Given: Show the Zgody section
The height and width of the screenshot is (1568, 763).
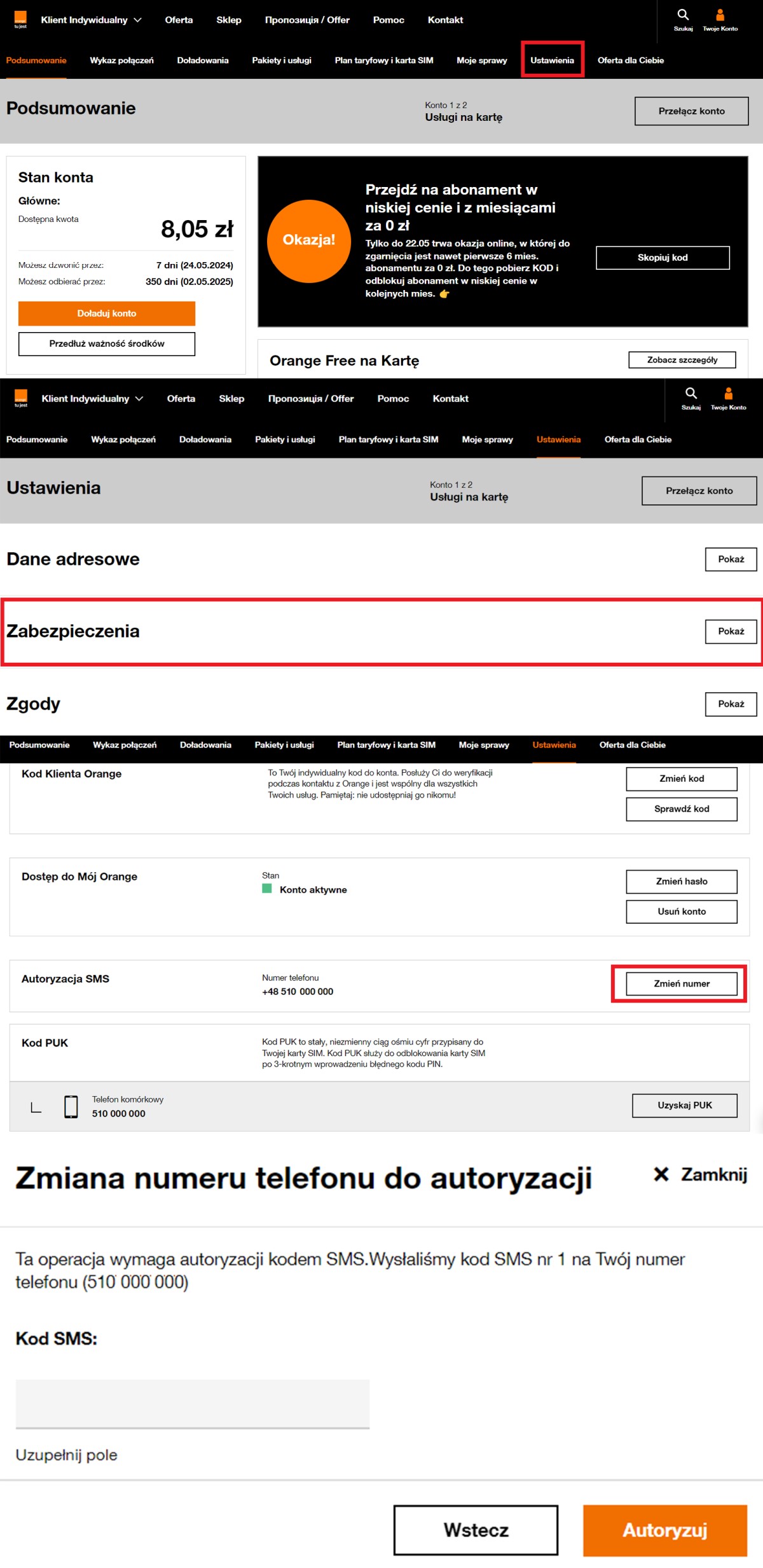Looking at the screenshot, I should [x=731, y=704].
